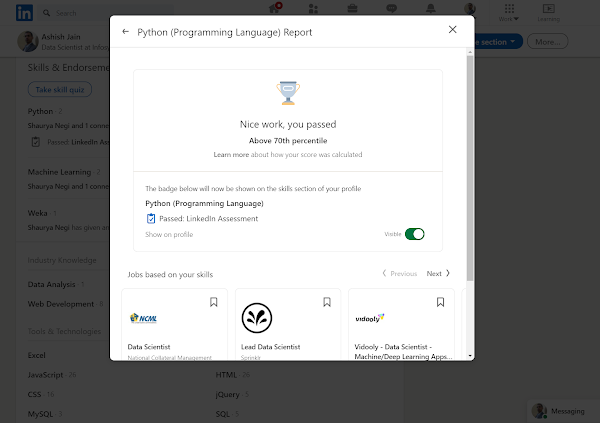Image resolution: width=600 pixels, height=423 pixels.
Task: Open the Learning icon in header
Action: [549, 12]
